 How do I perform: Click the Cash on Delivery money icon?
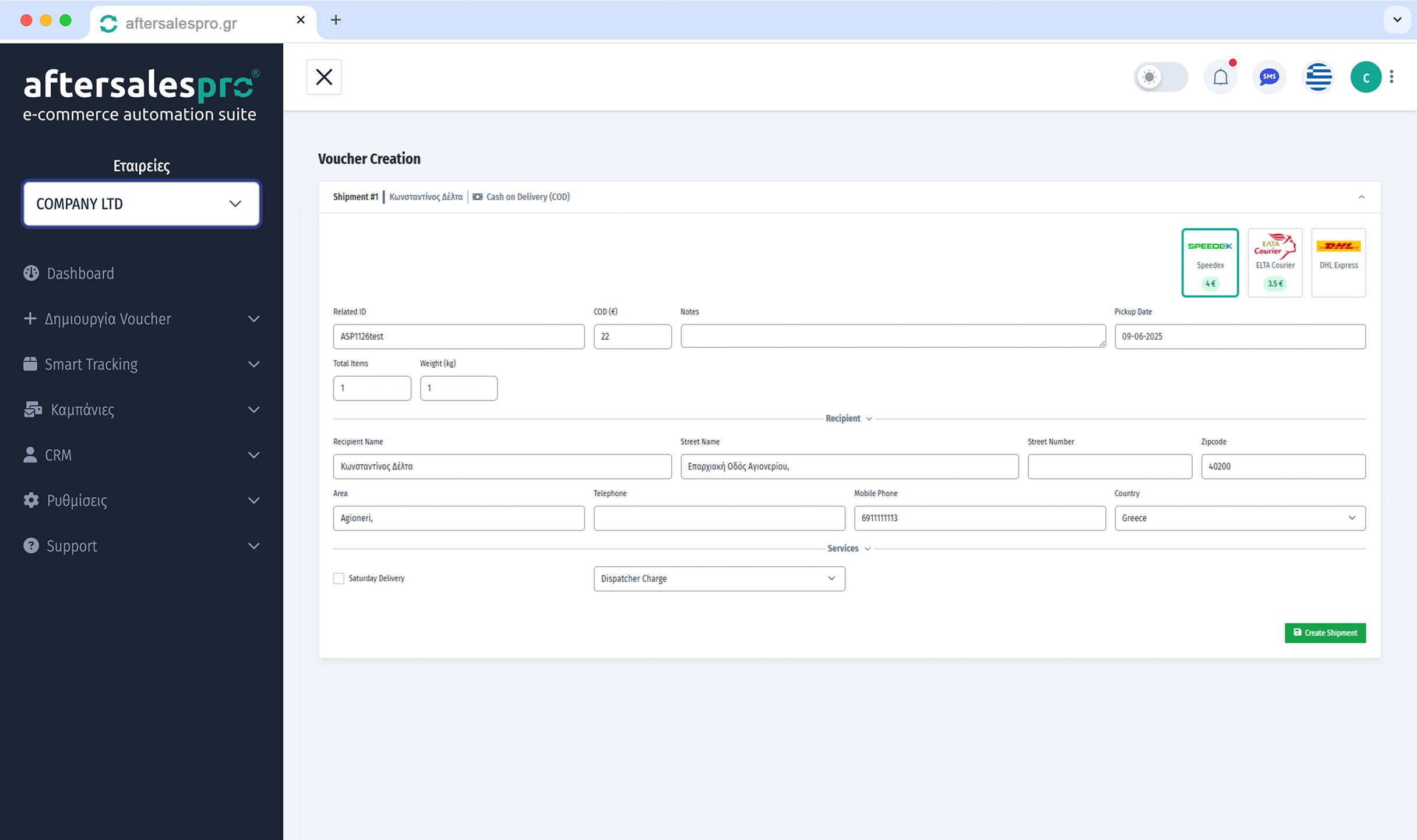pos(477,197)
